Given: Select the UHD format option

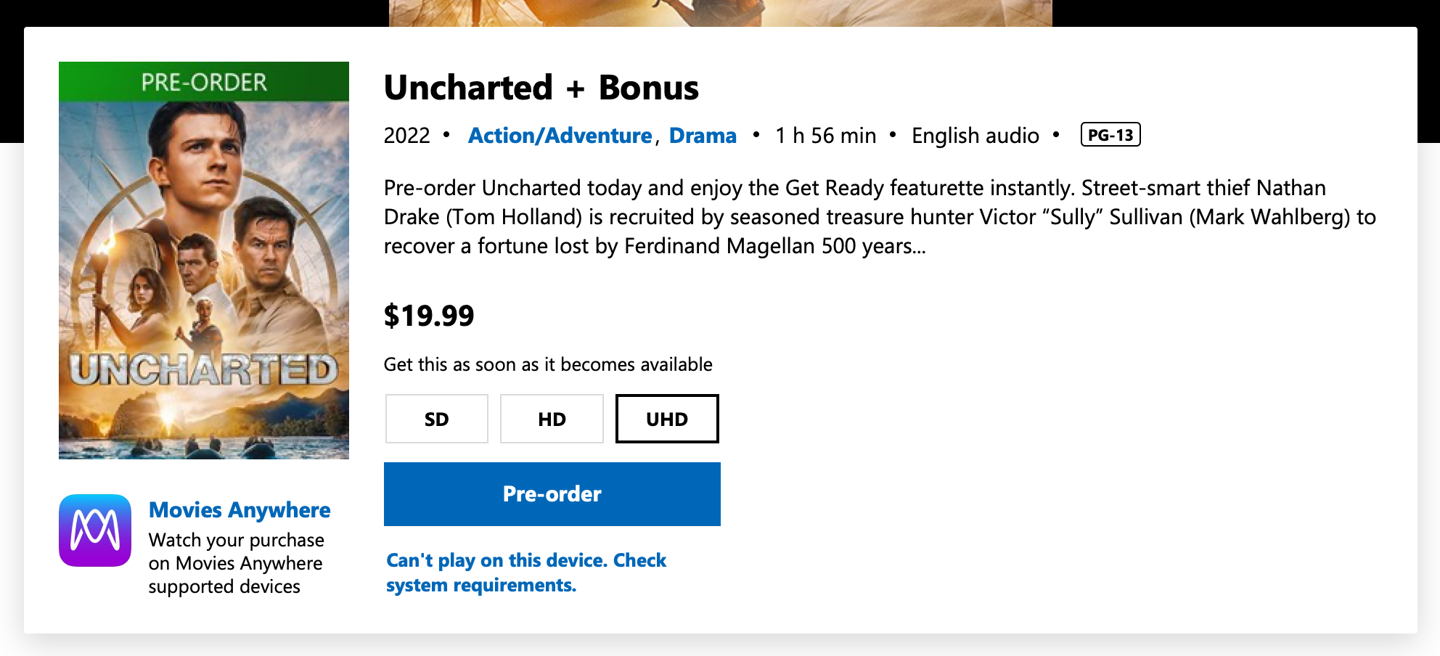Looking at the screenshot, I should click(x=667, y=419).
